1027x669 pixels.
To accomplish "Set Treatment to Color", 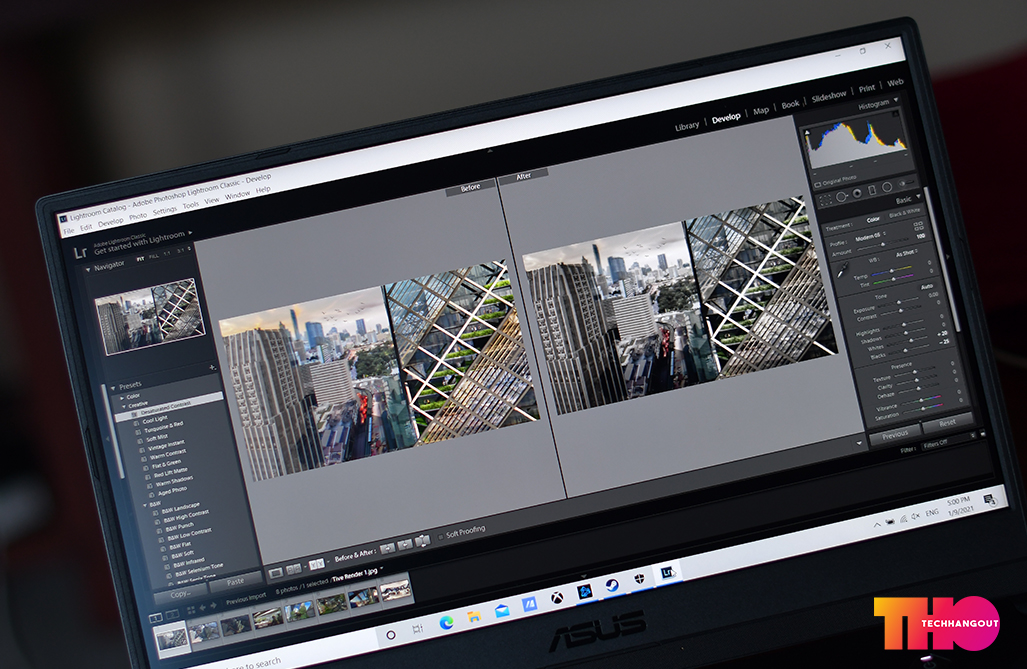I will pyautogui.click(x=873, y=220).
